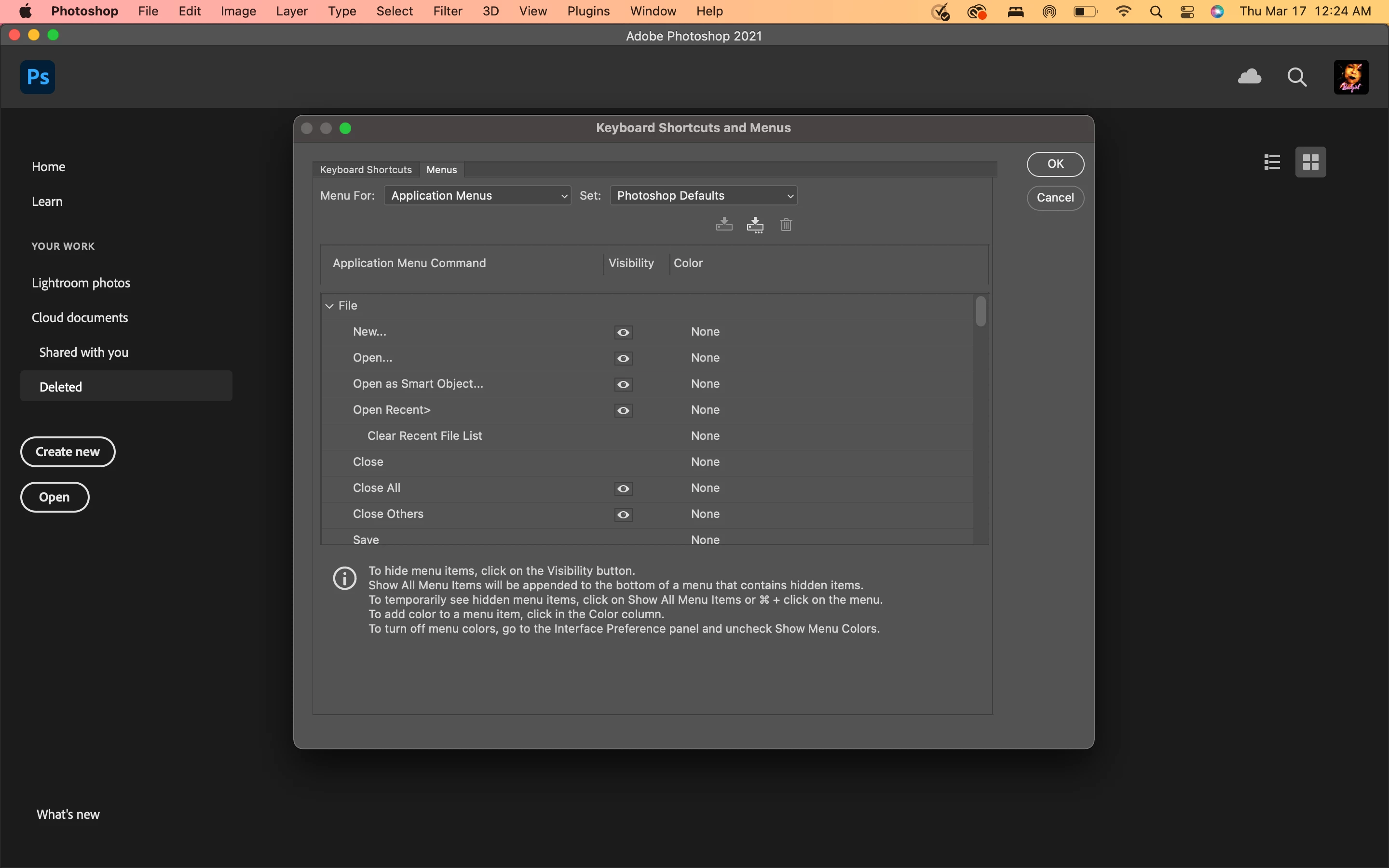
Task: Switch to list view icon
Action: 1272,163
